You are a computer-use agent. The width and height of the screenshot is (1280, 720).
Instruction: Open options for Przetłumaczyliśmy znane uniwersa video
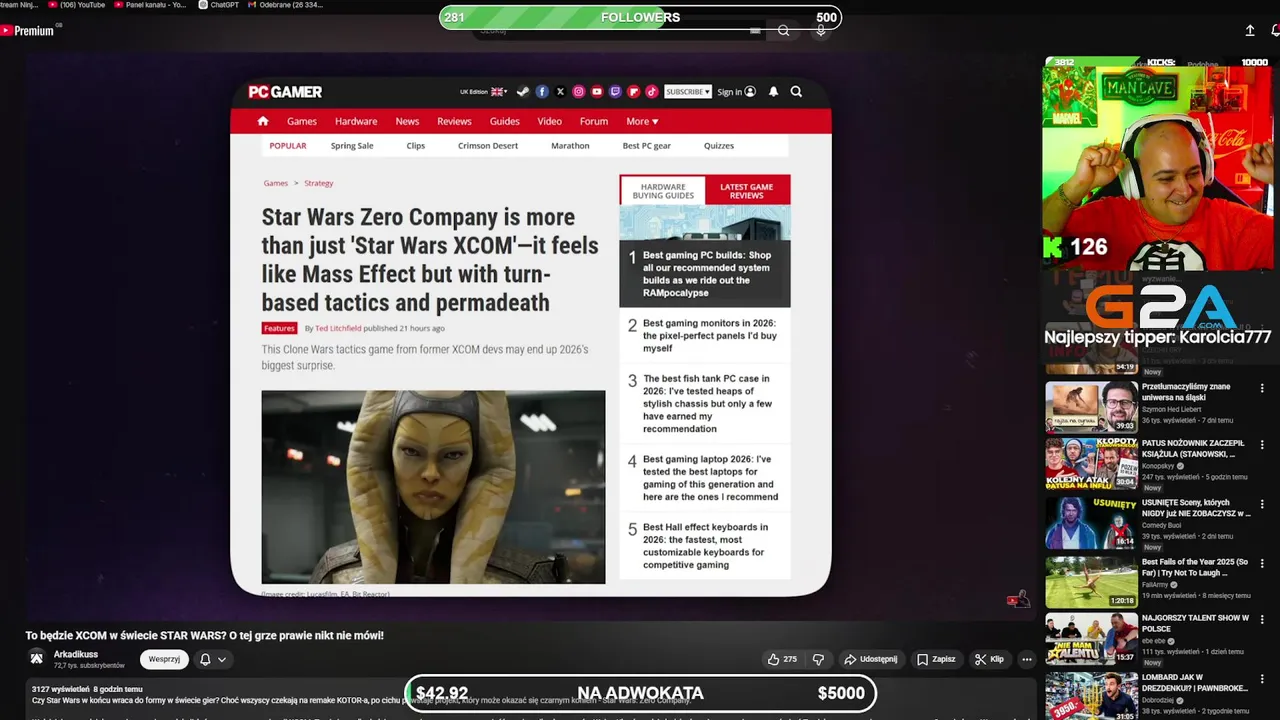click(1262, 388)
